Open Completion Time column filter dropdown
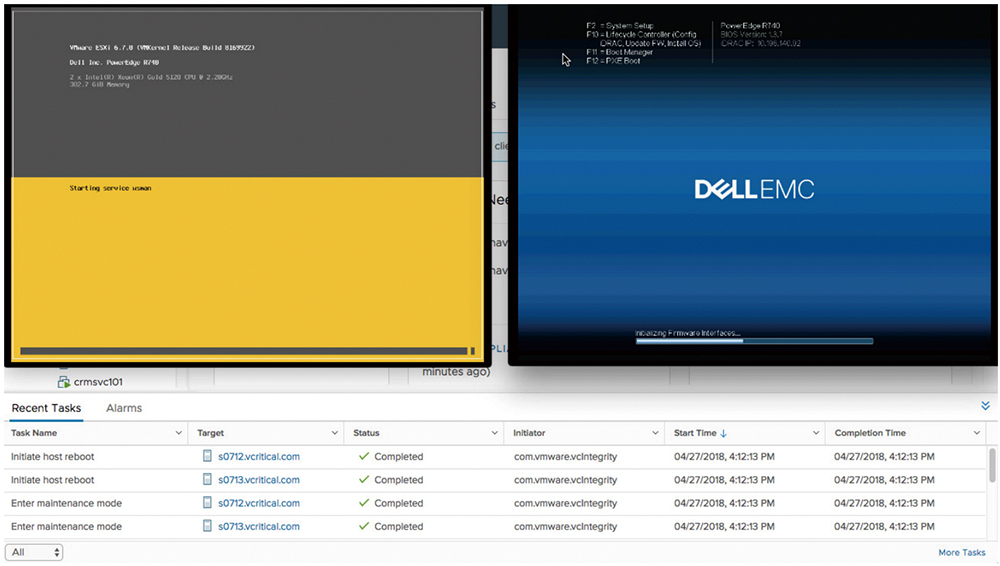The height and width of the screenshot is (566, 1000). click(976, 433)
